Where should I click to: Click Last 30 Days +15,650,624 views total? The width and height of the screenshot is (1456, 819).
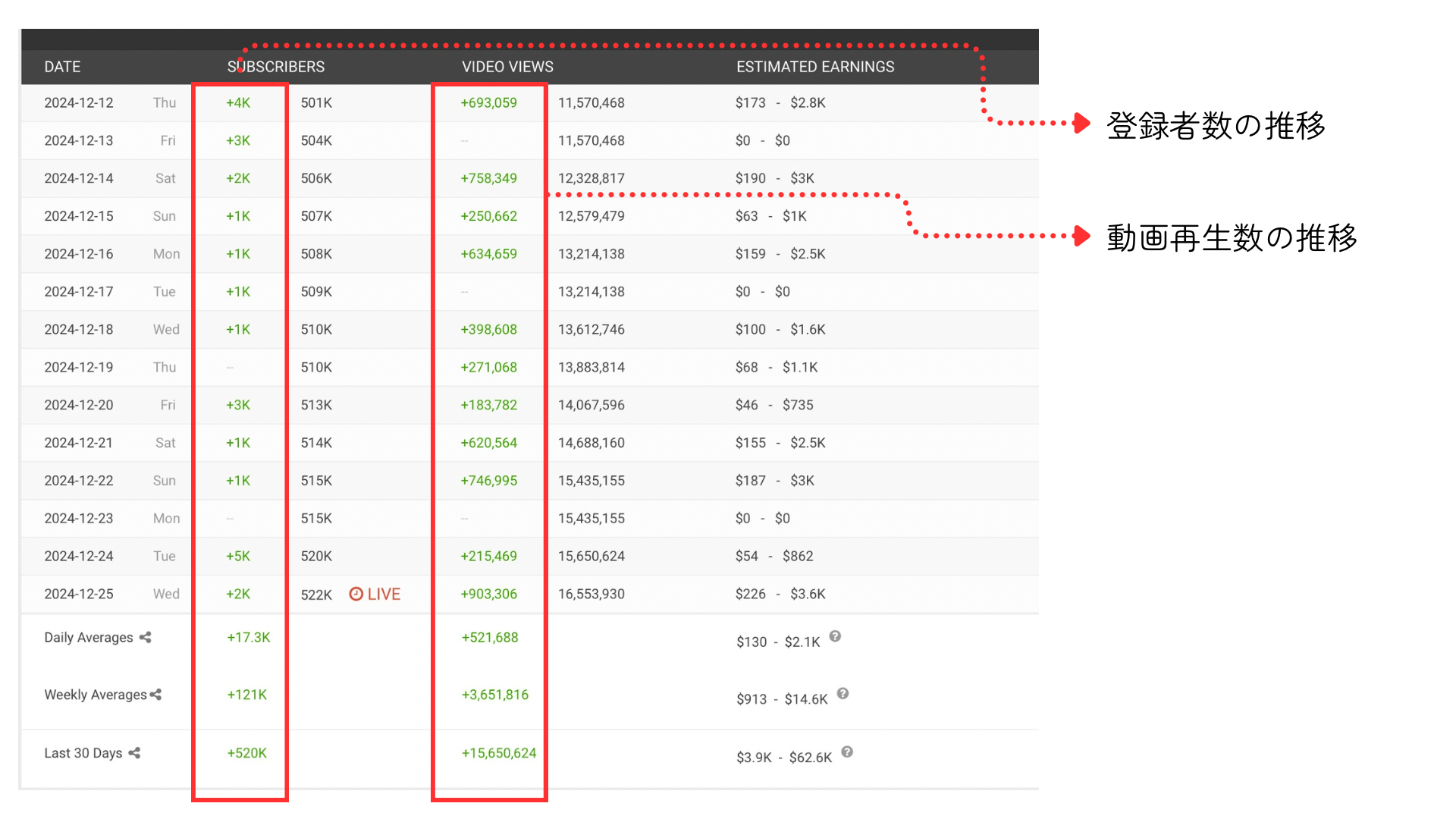499,753
